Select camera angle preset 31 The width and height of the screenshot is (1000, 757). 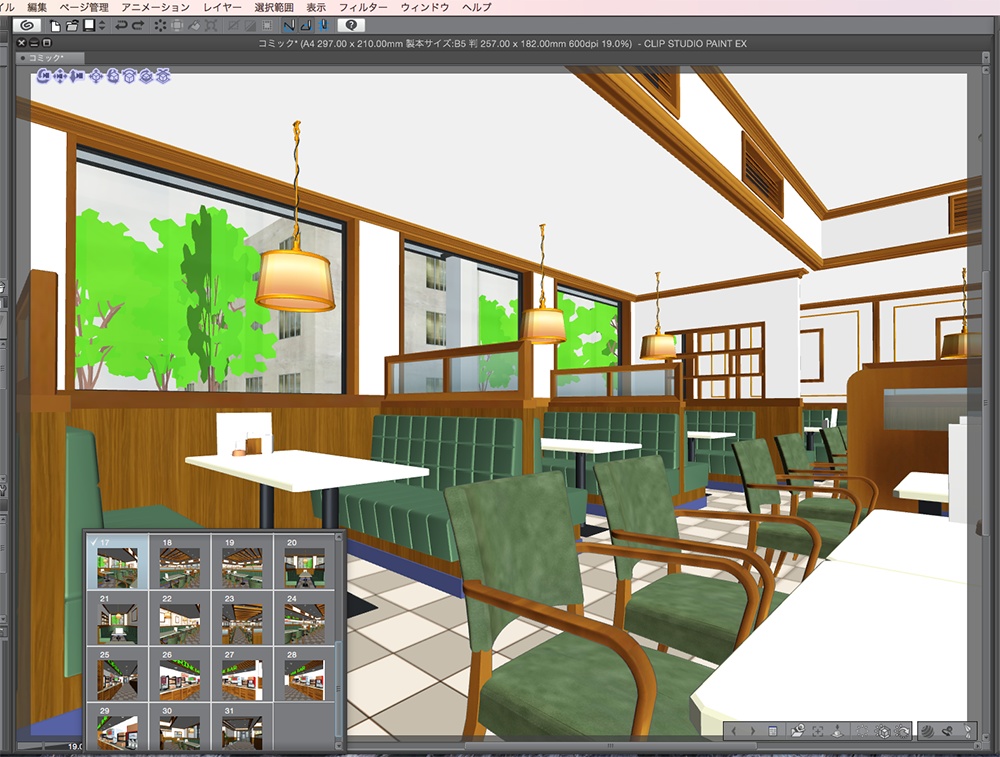[x=242, y=726]
